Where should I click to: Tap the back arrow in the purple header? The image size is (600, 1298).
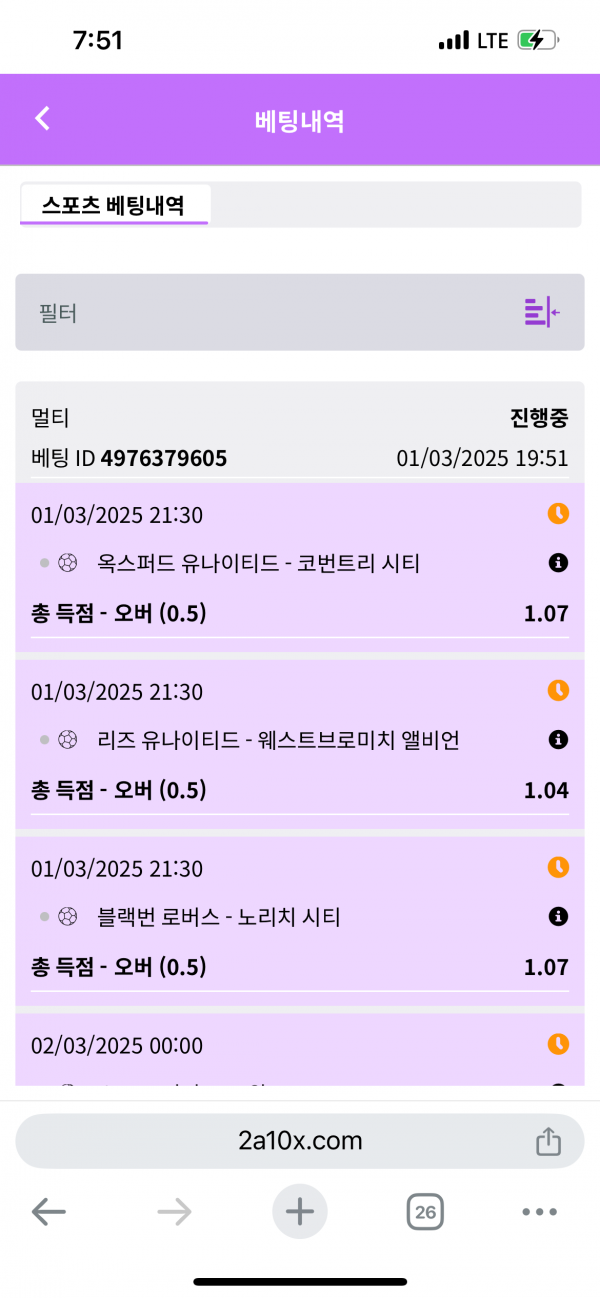coord(42,119)
